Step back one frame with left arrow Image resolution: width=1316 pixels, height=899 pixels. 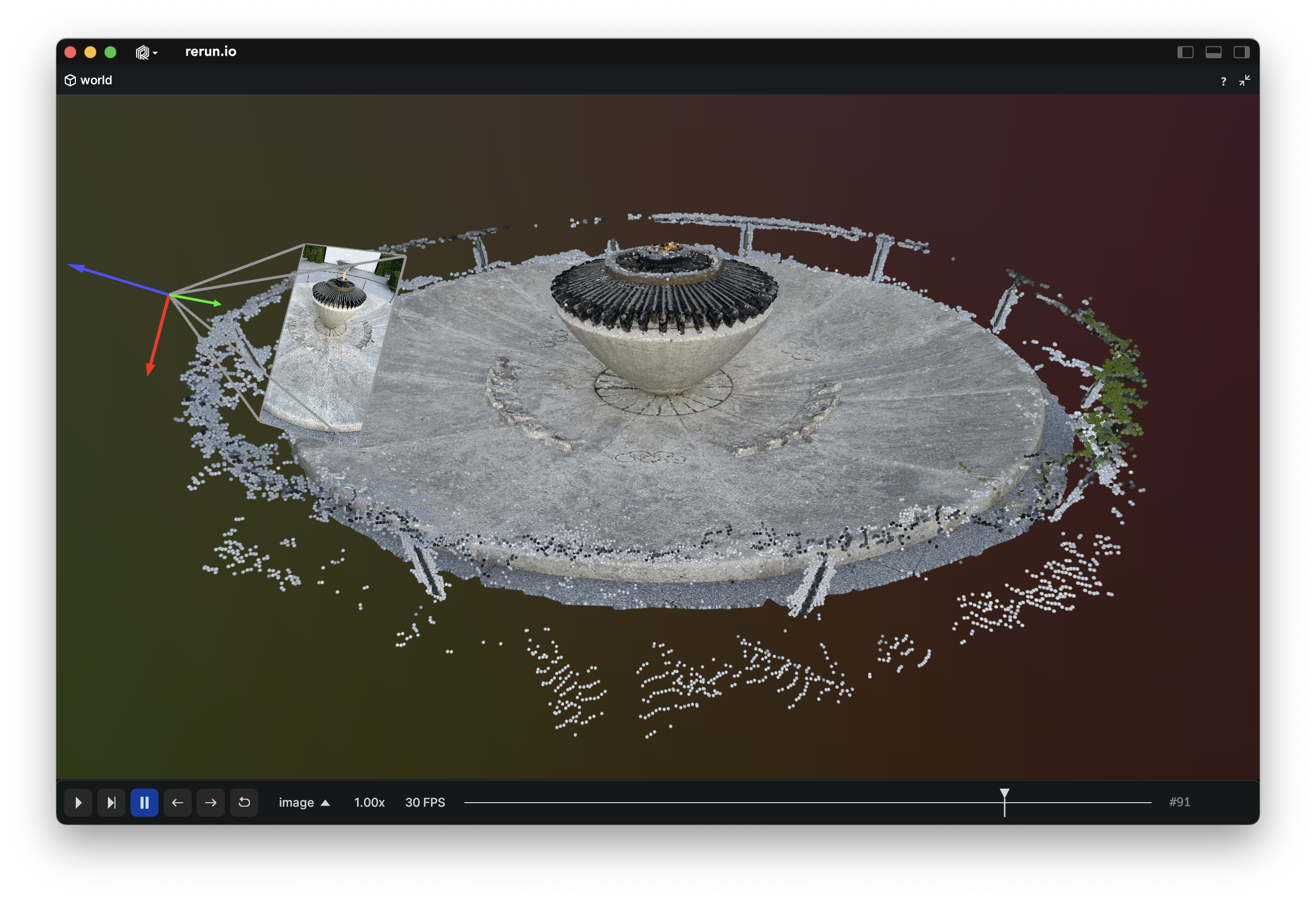(x=177, y=802)
